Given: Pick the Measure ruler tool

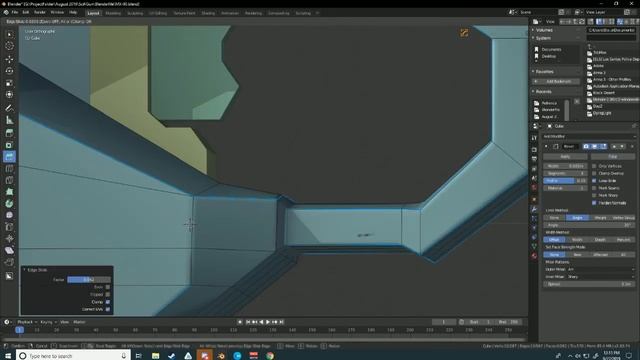Looking at the screenshot, I should 9,120.
